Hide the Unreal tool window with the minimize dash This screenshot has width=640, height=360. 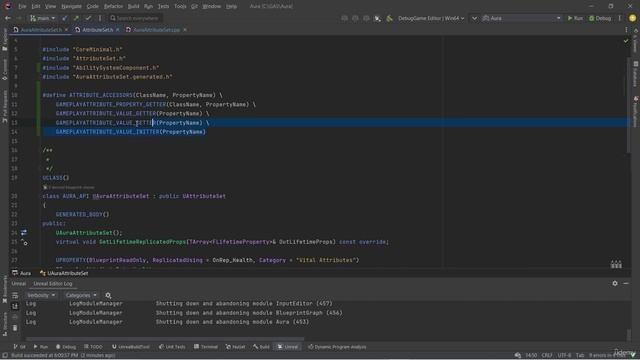pyautogui.click(x=626, y=283)
